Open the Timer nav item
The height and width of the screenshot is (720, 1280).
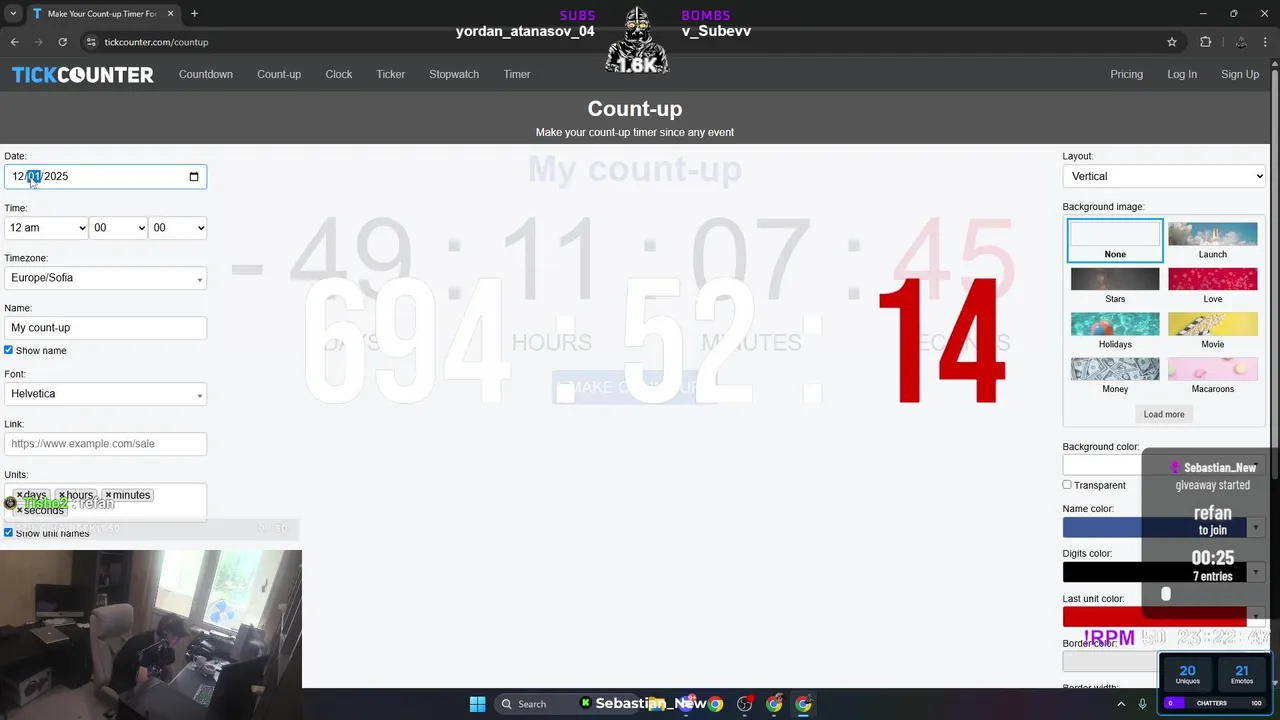pyautogui.click(x=517, y=74)
